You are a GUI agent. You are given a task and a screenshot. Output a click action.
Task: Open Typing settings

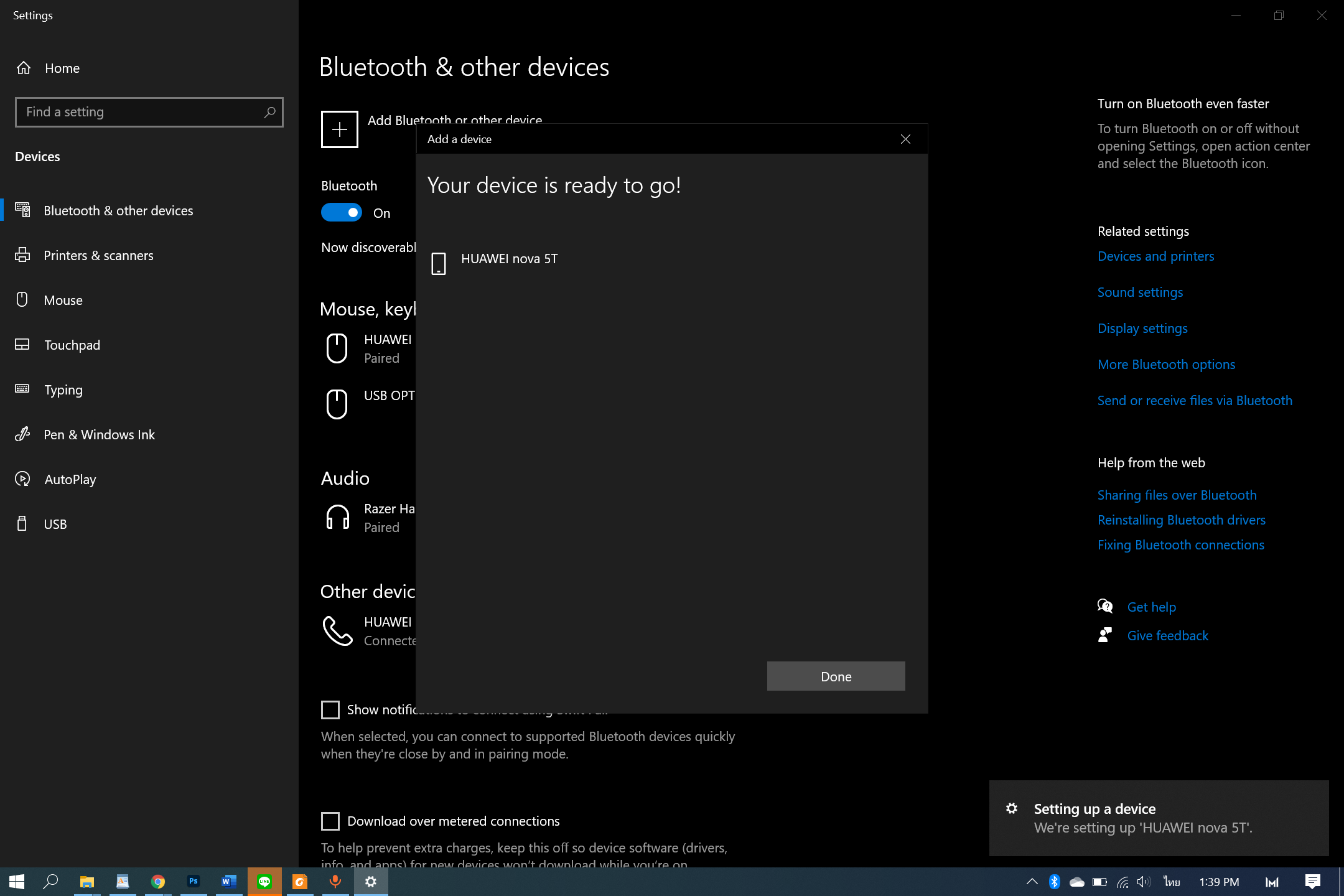(x=149, y=390)
